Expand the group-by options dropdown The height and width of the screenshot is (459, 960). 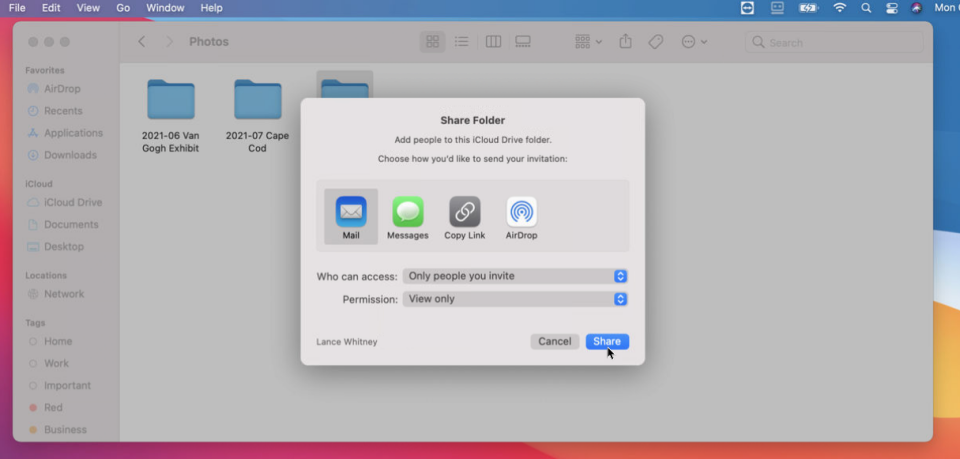pos(588,42)
